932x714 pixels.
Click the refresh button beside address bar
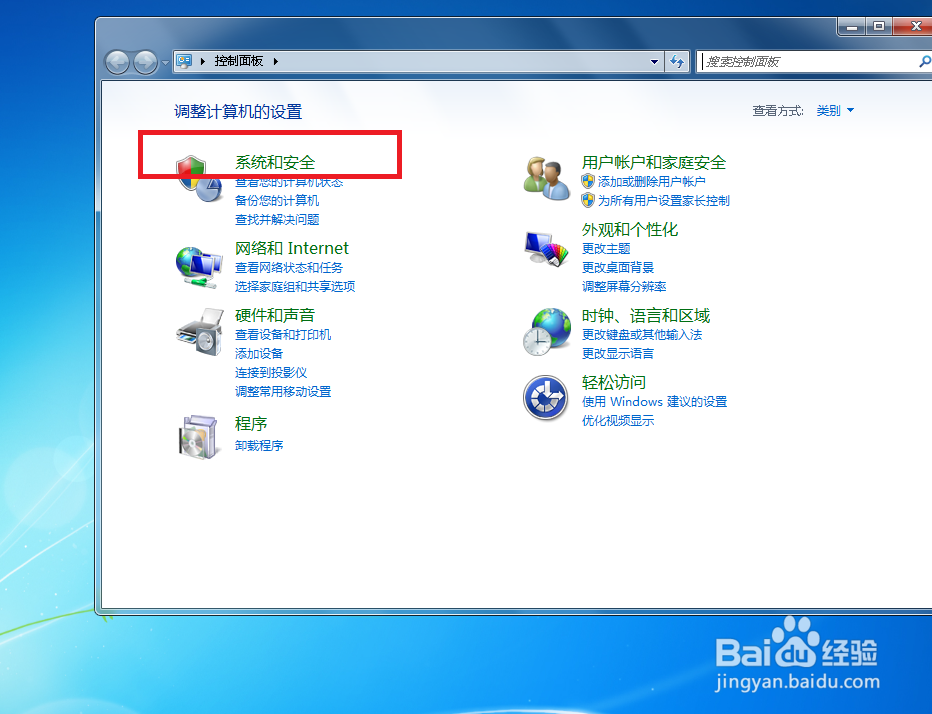(x=677, y=61)
